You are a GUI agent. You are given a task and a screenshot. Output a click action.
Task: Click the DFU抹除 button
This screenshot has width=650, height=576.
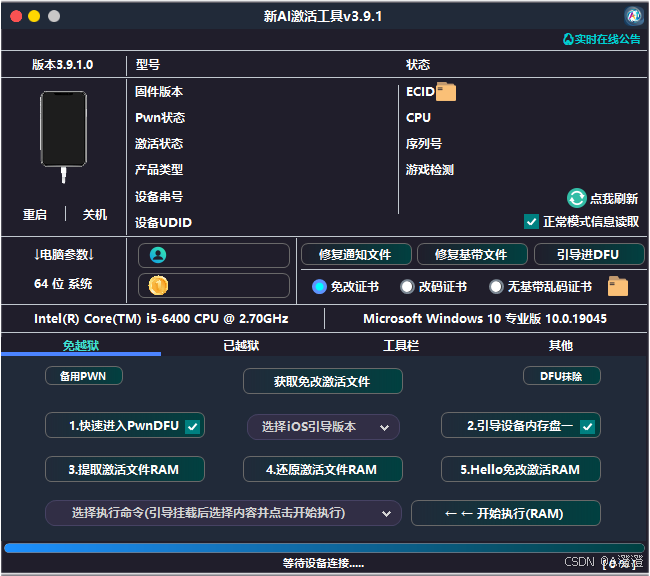(x=562, y=376)
